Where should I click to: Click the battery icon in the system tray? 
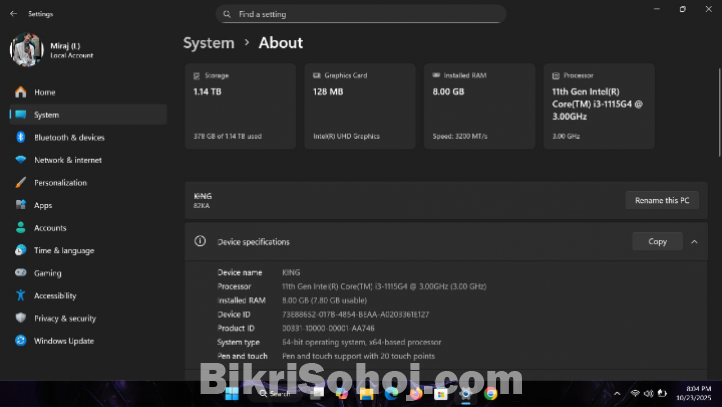click(662, 394)
